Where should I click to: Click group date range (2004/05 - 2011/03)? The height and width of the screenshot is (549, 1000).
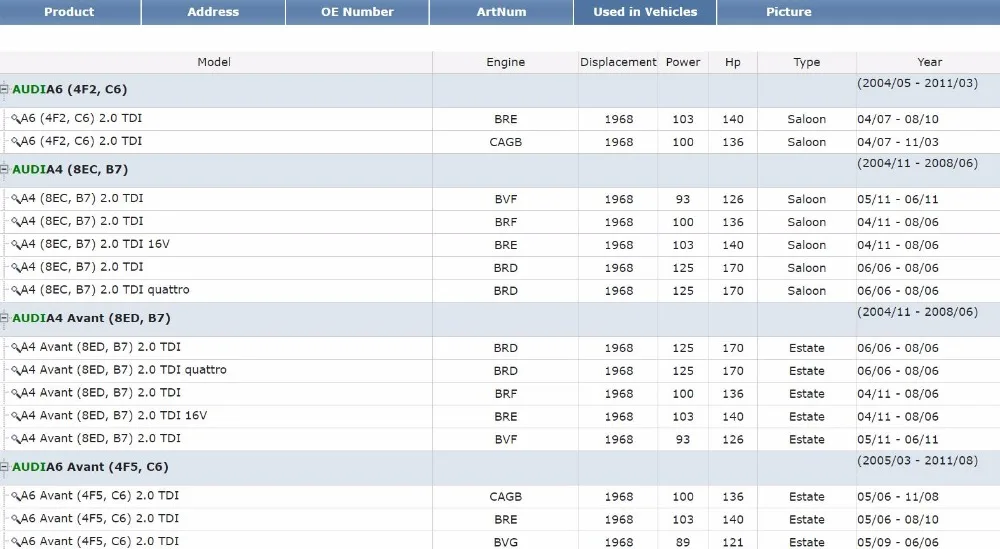click(917, 83)
